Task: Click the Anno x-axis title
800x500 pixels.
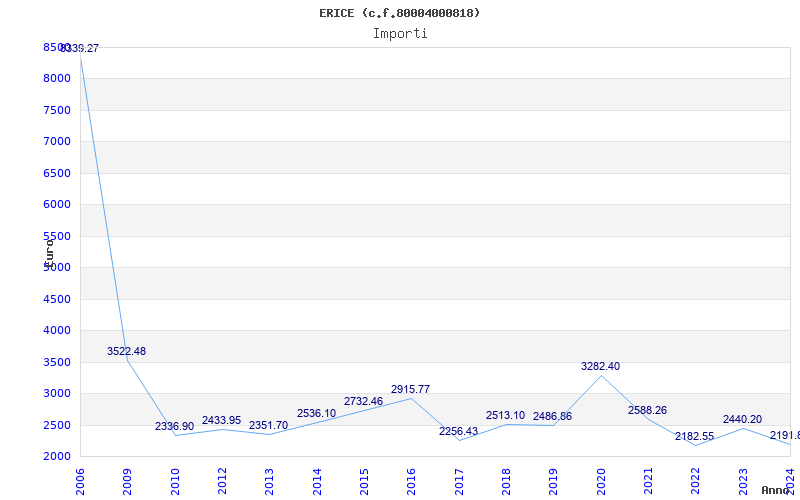Action: (777, 490)
